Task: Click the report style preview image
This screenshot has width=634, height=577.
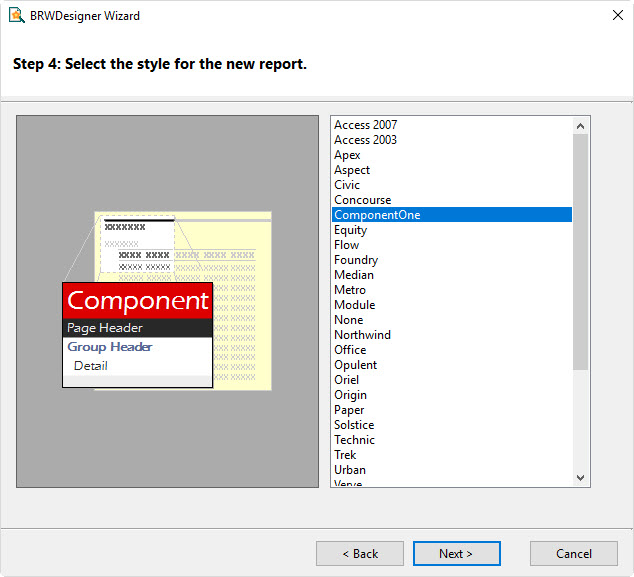Action: click(x=167, y=301)
